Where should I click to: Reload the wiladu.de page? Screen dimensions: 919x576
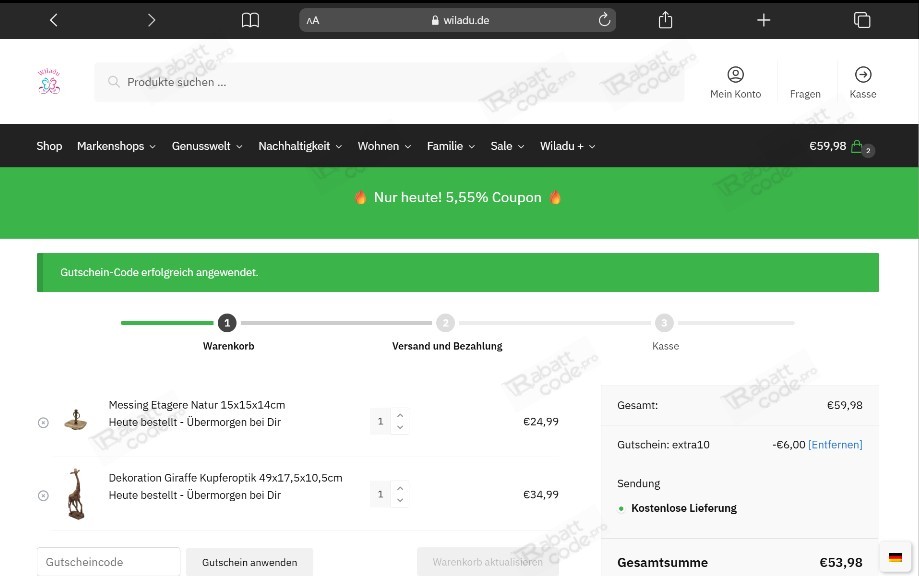pyautogui.click(x=604, y=20)
